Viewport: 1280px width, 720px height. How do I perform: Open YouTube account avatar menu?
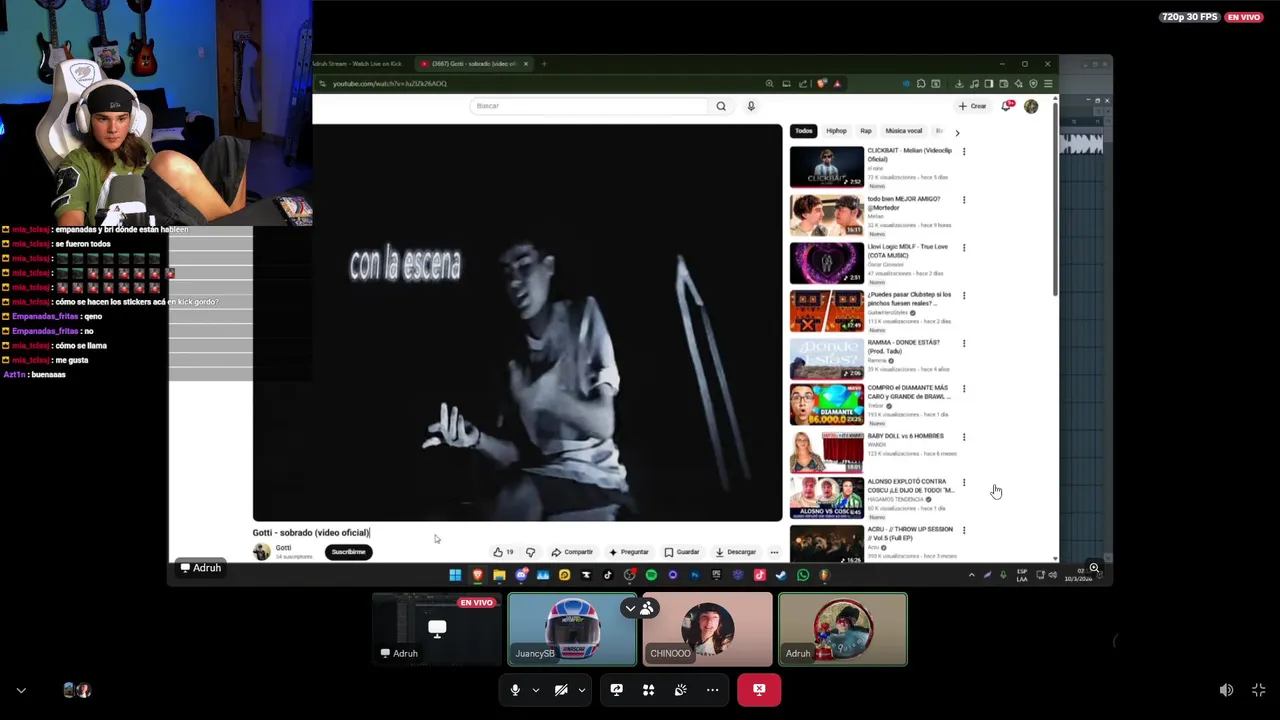coord(1031,106)
